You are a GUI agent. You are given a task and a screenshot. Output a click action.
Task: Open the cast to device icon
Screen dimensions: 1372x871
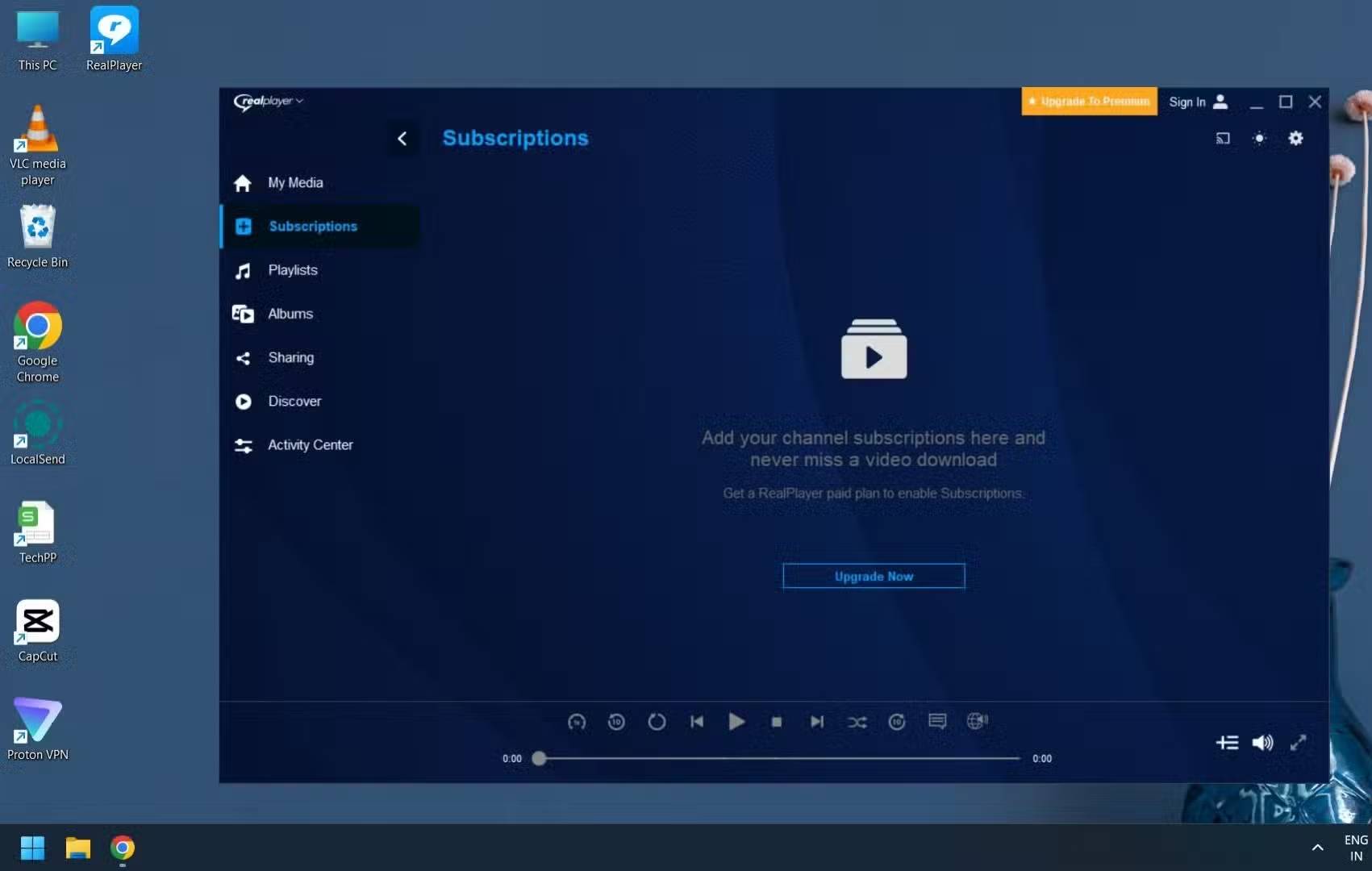click(1223, 139)
